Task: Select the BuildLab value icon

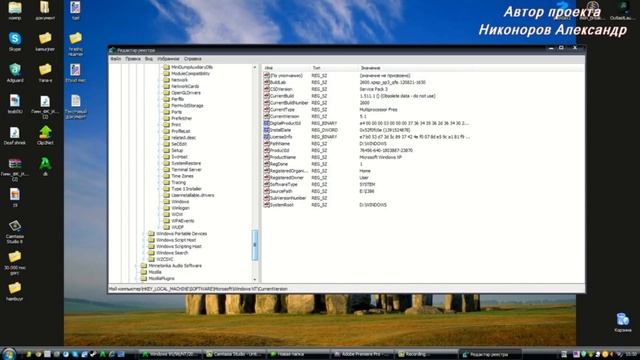Action: point(267,82)
